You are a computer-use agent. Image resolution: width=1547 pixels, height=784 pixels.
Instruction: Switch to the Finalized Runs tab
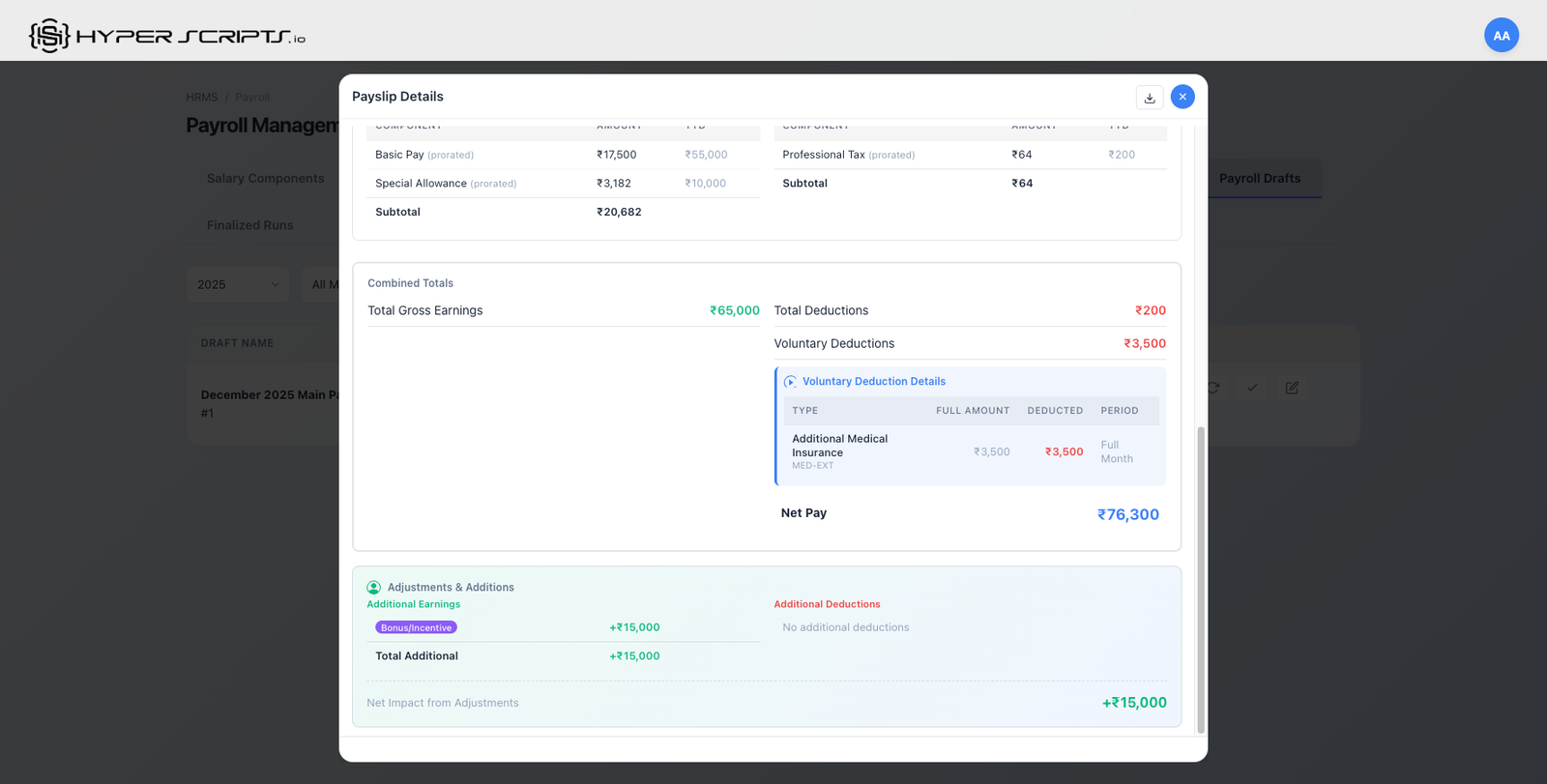pos(249,225)
